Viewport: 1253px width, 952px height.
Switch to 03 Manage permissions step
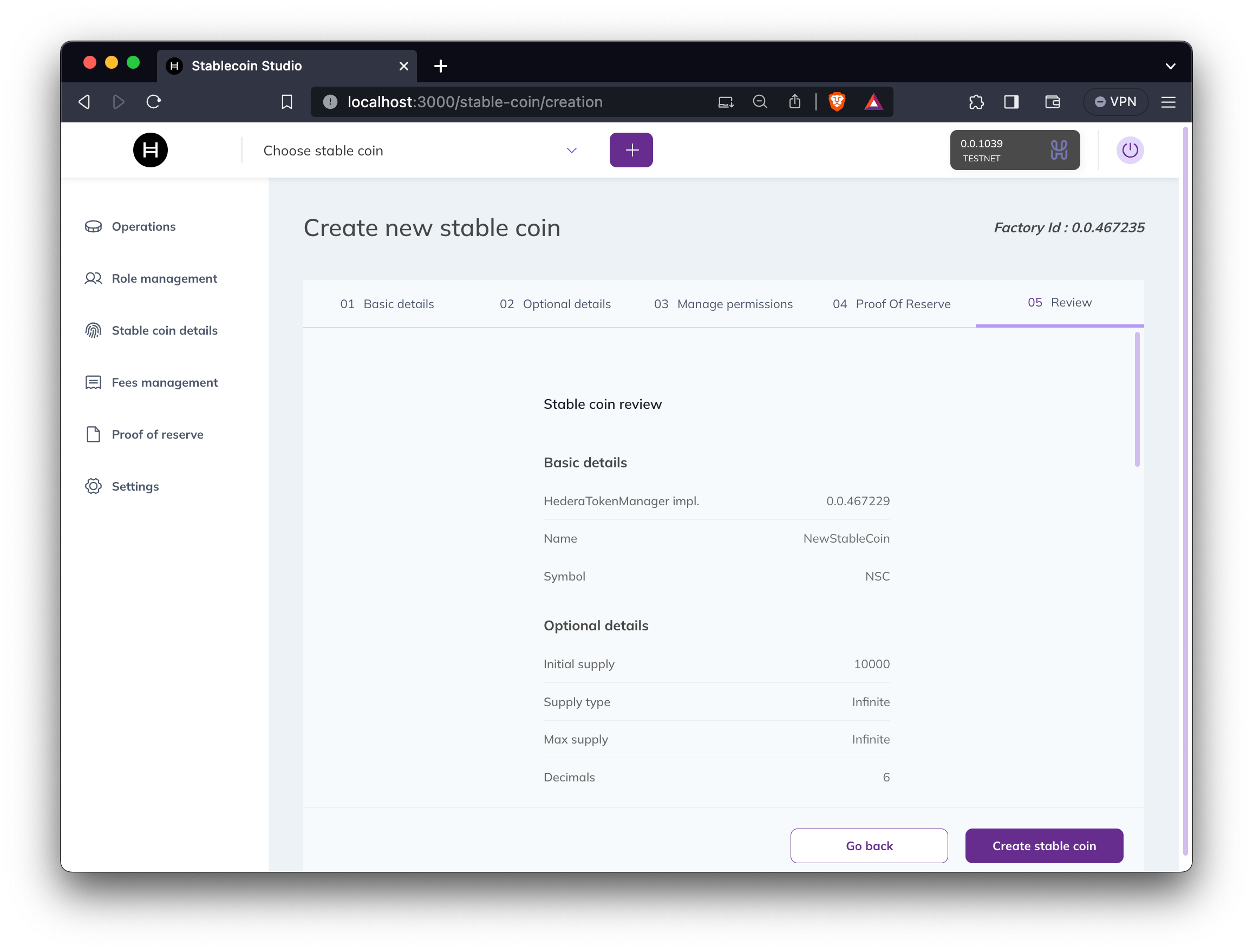click(x=723, y=304)
